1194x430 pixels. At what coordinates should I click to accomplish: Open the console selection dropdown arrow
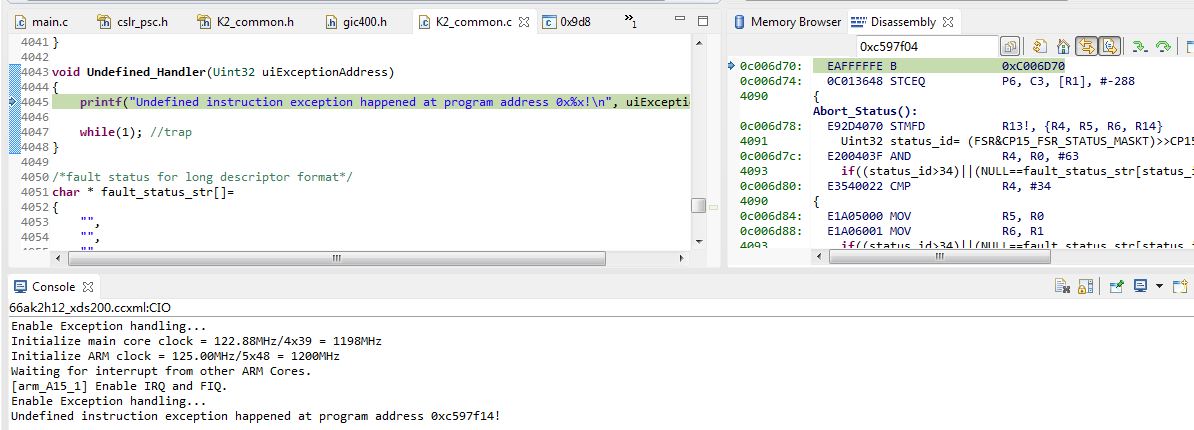click(x=1159, y=286)
